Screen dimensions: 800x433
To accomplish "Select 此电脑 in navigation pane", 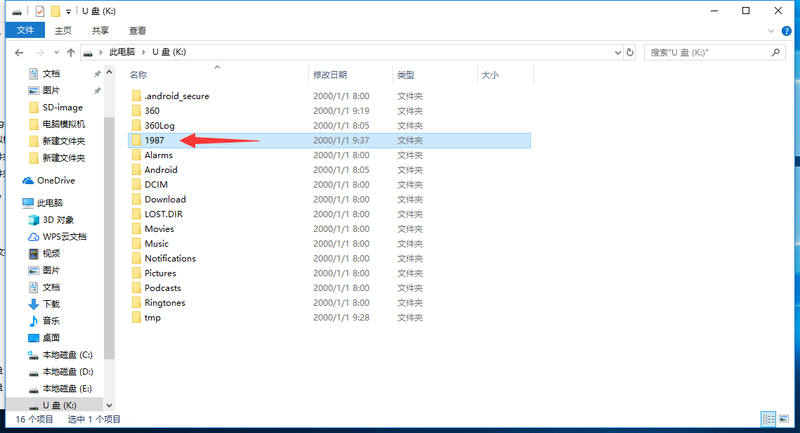I will 49,203.
